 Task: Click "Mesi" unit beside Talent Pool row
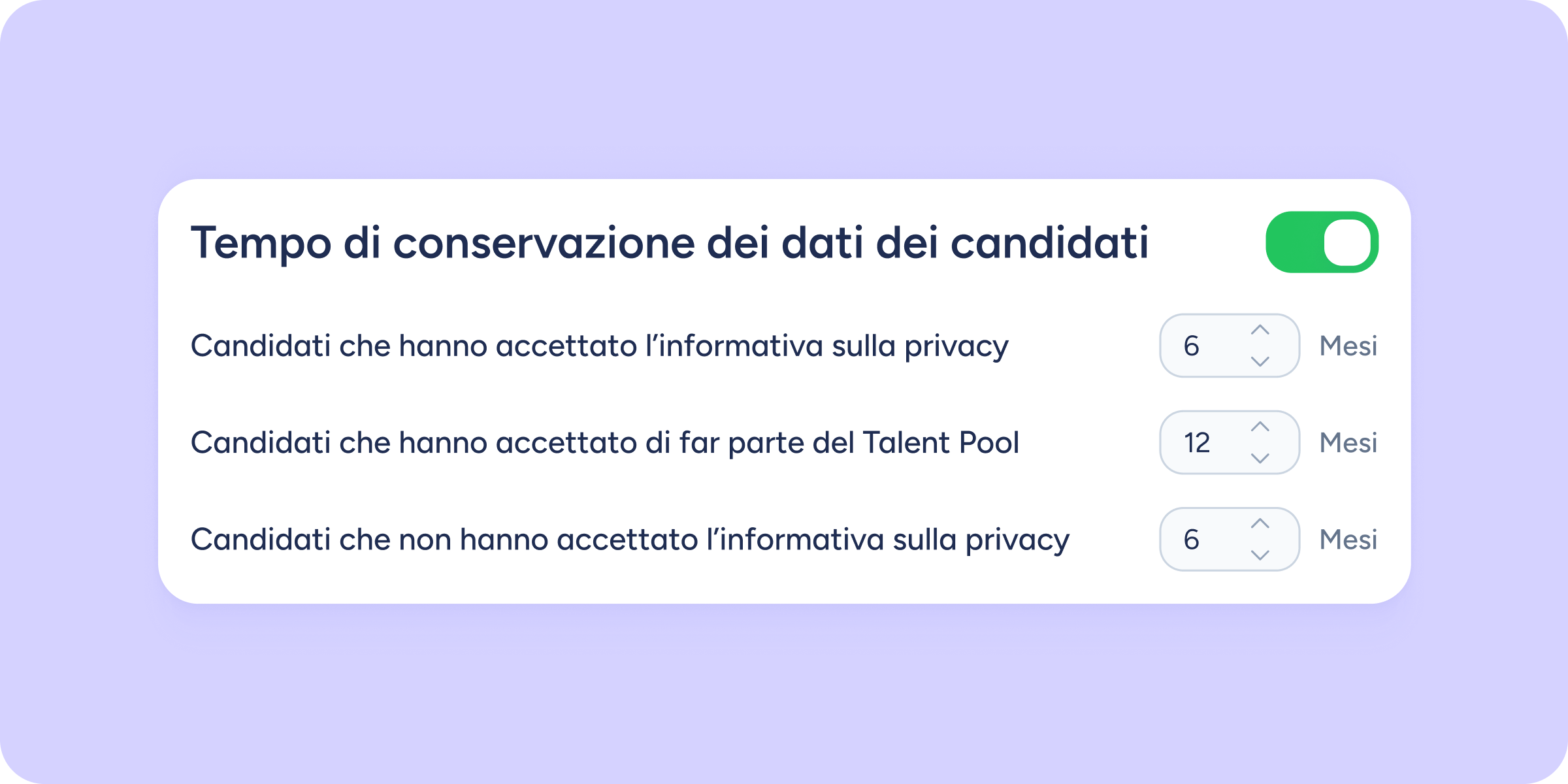pyautogui.click(x=1348, y=442)
